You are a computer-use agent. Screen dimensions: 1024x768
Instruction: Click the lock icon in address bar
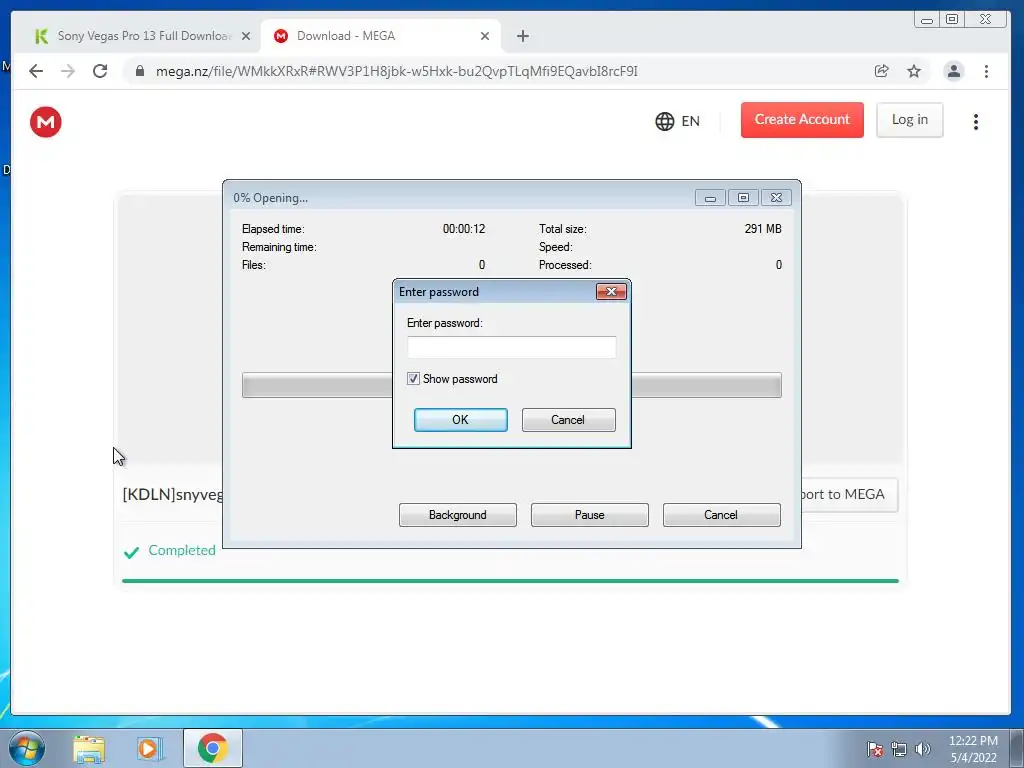tap(140, 71)
